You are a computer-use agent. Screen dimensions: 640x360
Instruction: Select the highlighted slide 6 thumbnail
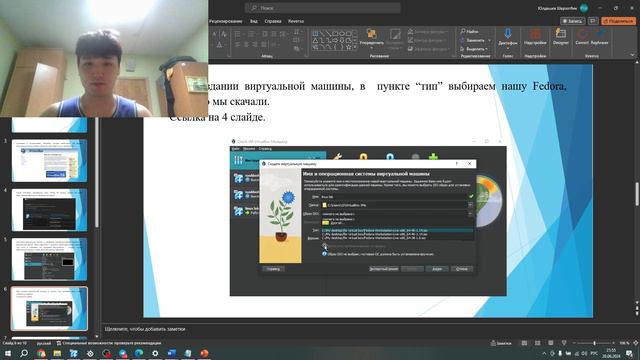49,309
